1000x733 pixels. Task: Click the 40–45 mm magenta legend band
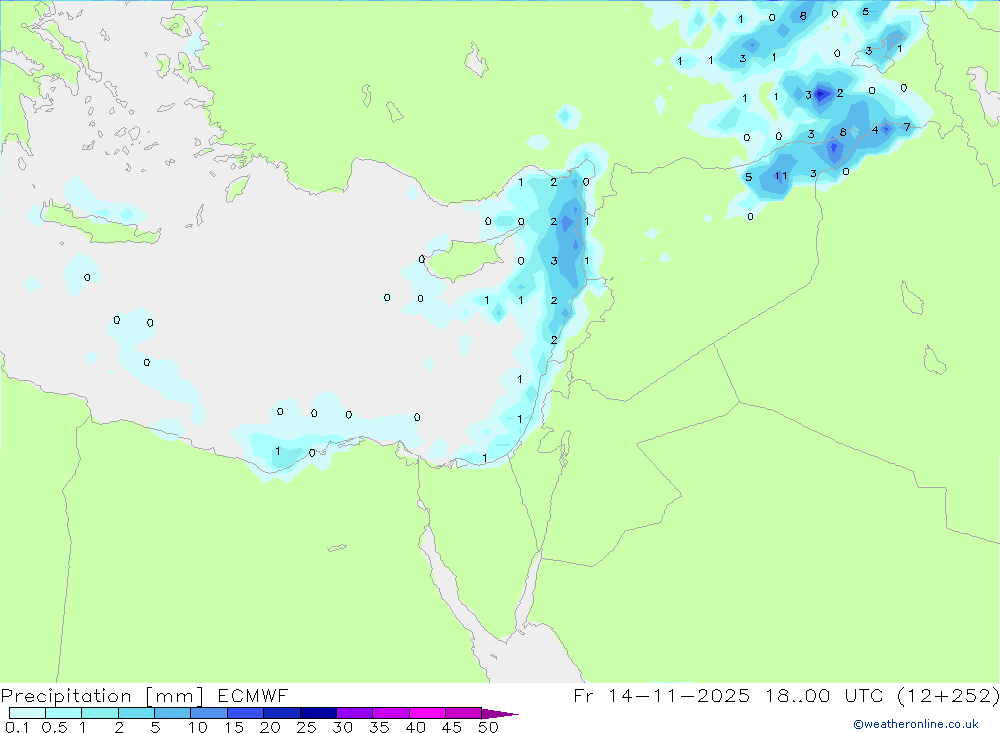[427, 713]
